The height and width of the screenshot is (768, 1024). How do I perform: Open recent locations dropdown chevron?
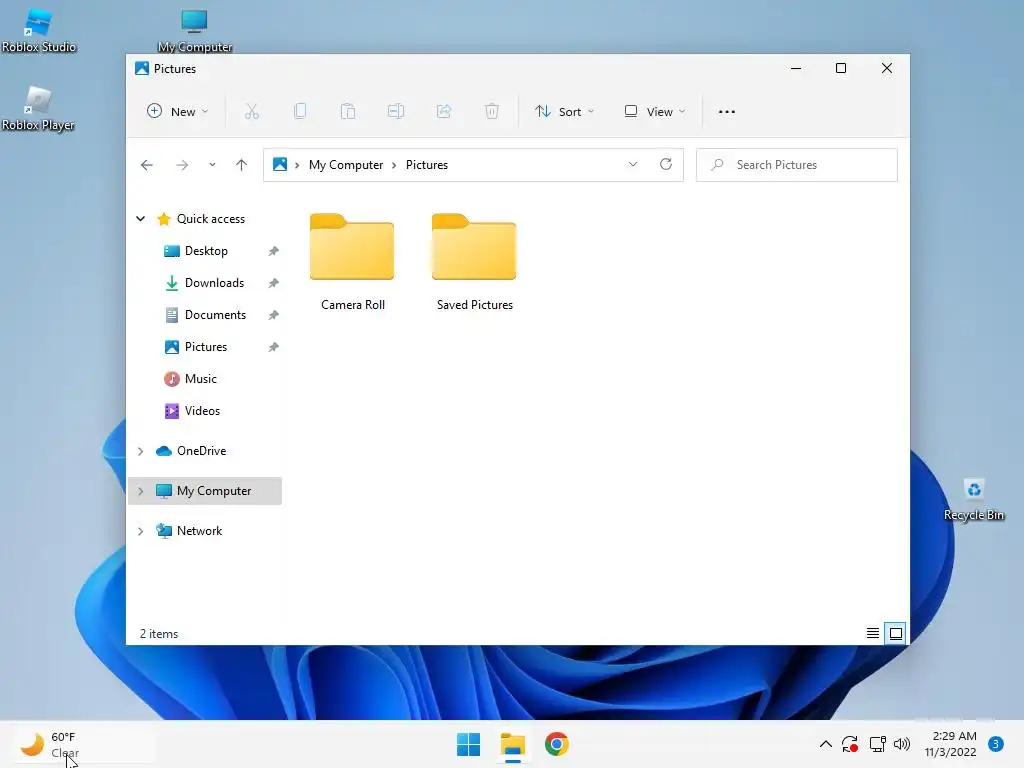(212, 165)
